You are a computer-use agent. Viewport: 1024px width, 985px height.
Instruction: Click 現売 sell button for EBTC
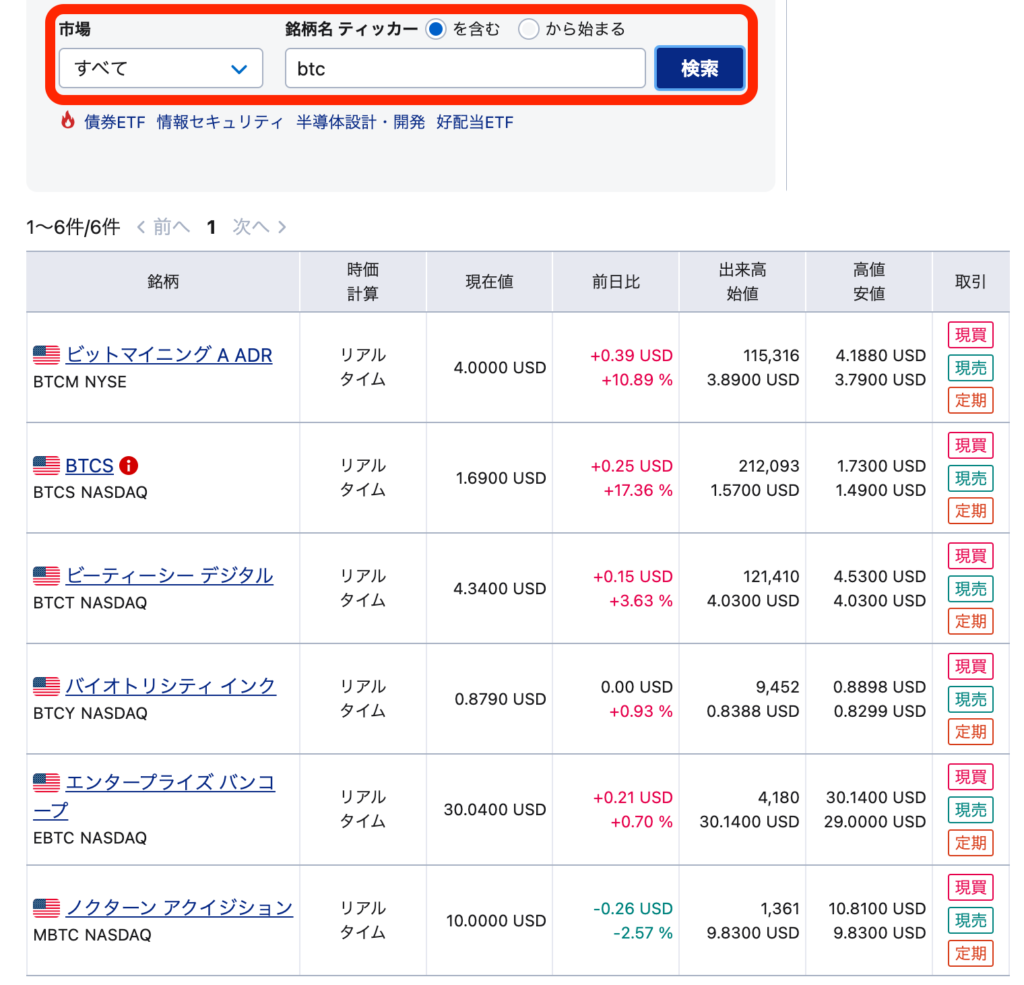[970, 809]
